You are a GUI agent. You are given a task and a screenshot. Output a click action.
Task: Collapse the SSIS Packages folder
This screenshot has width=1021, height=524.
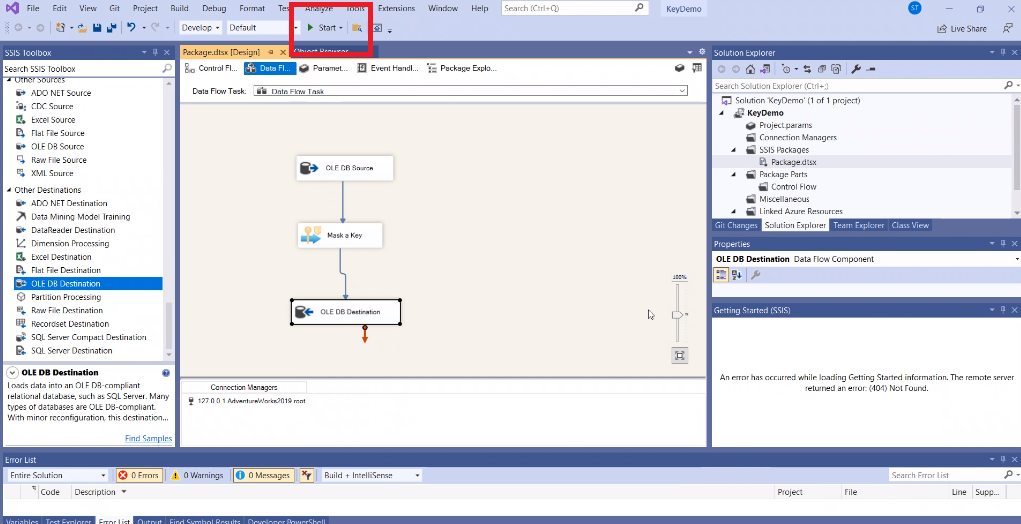tap(734, 150)
